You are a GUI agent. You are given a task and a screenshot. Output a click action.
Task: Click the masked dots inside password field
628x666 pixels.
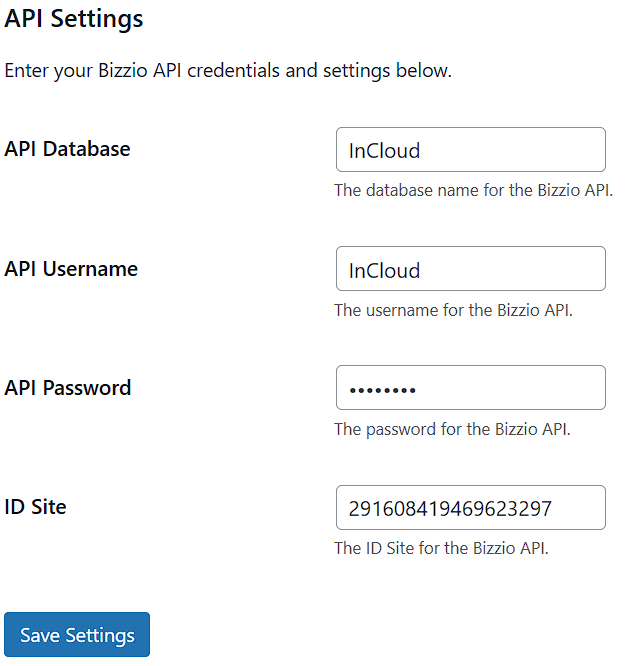tap(382, 390)
